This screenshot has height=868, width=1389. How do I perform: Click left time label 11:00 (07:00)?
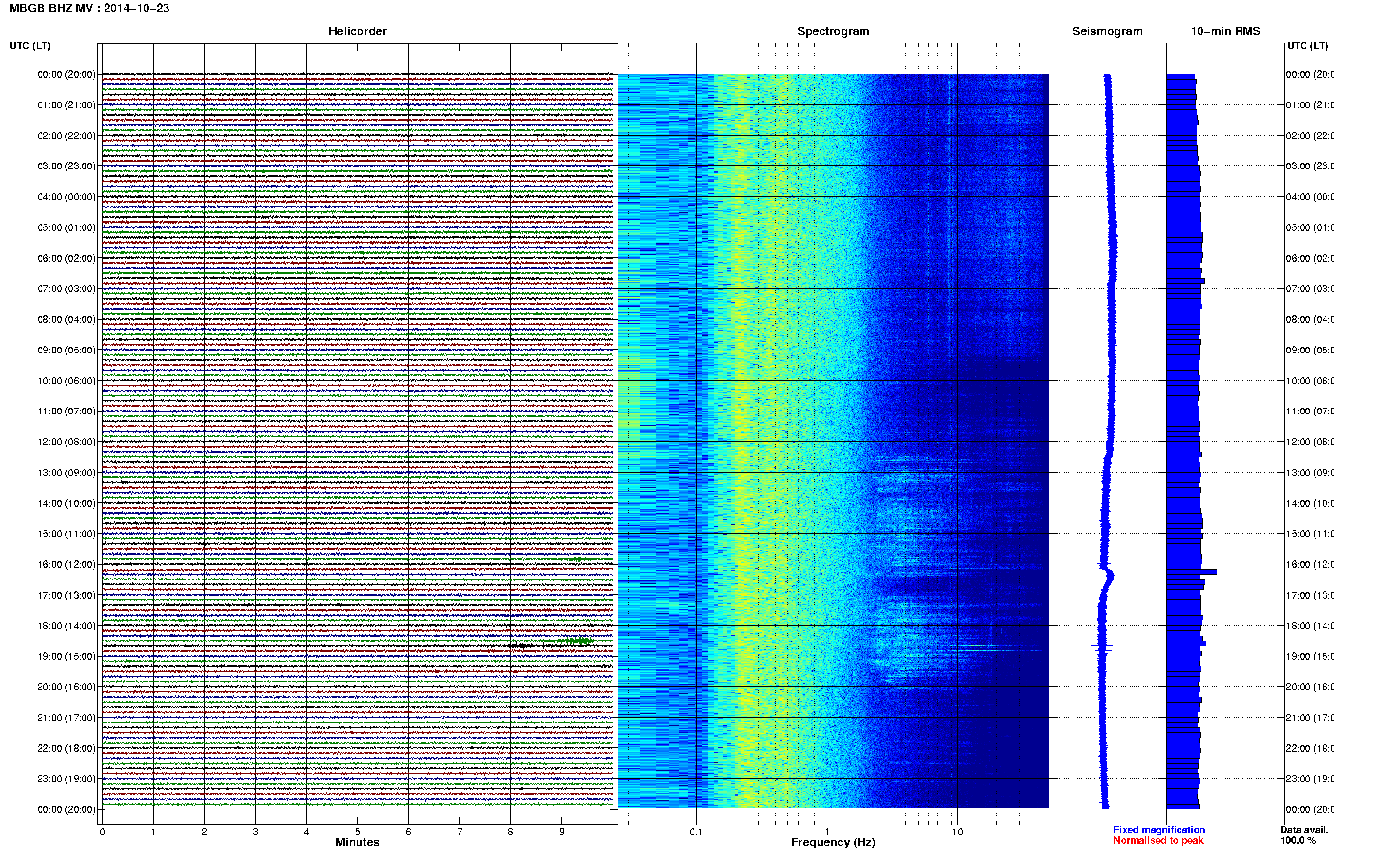(x=66, y=411)
